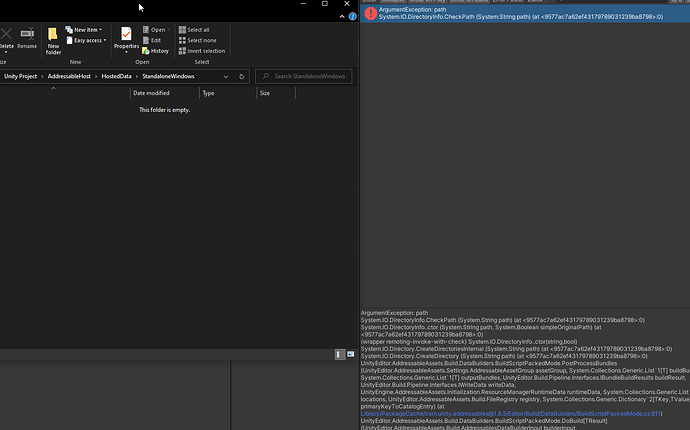Image resolution: width=690 pixels, height=430 pixels.
Task: Click the search magnifier icon
Action: [x=265, y=76]
